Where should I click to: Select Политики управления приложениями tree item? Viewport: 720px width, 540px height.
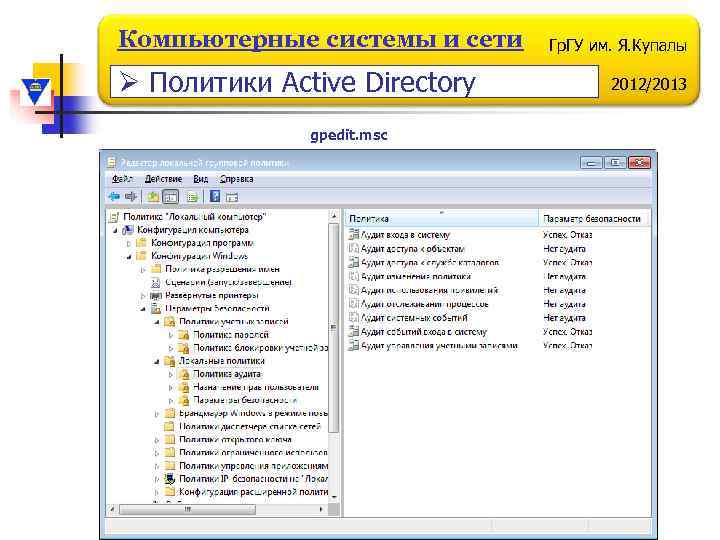click(x=253, y=466)
